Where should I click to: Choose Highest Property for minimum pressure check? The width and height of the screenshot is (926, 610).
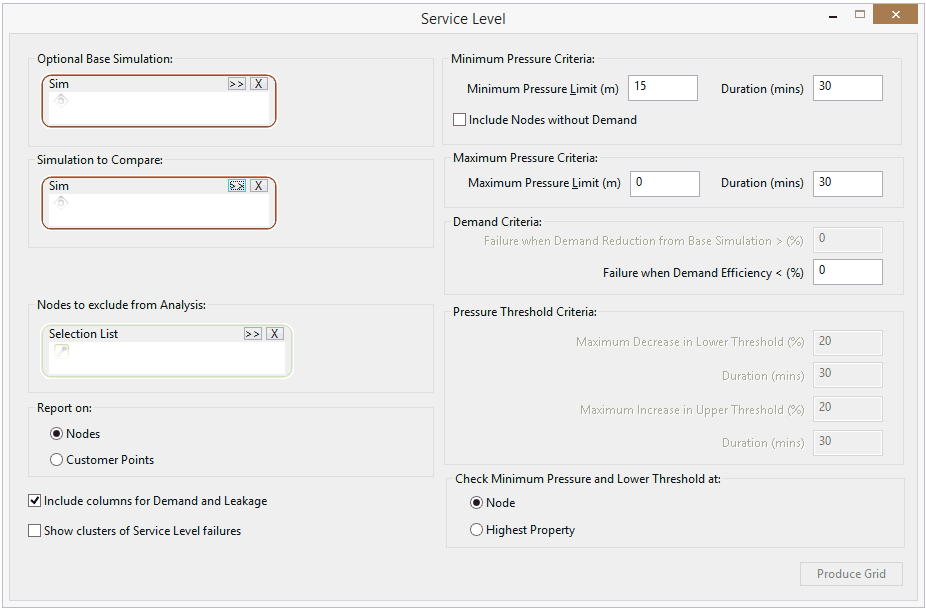tap(477, 530)
